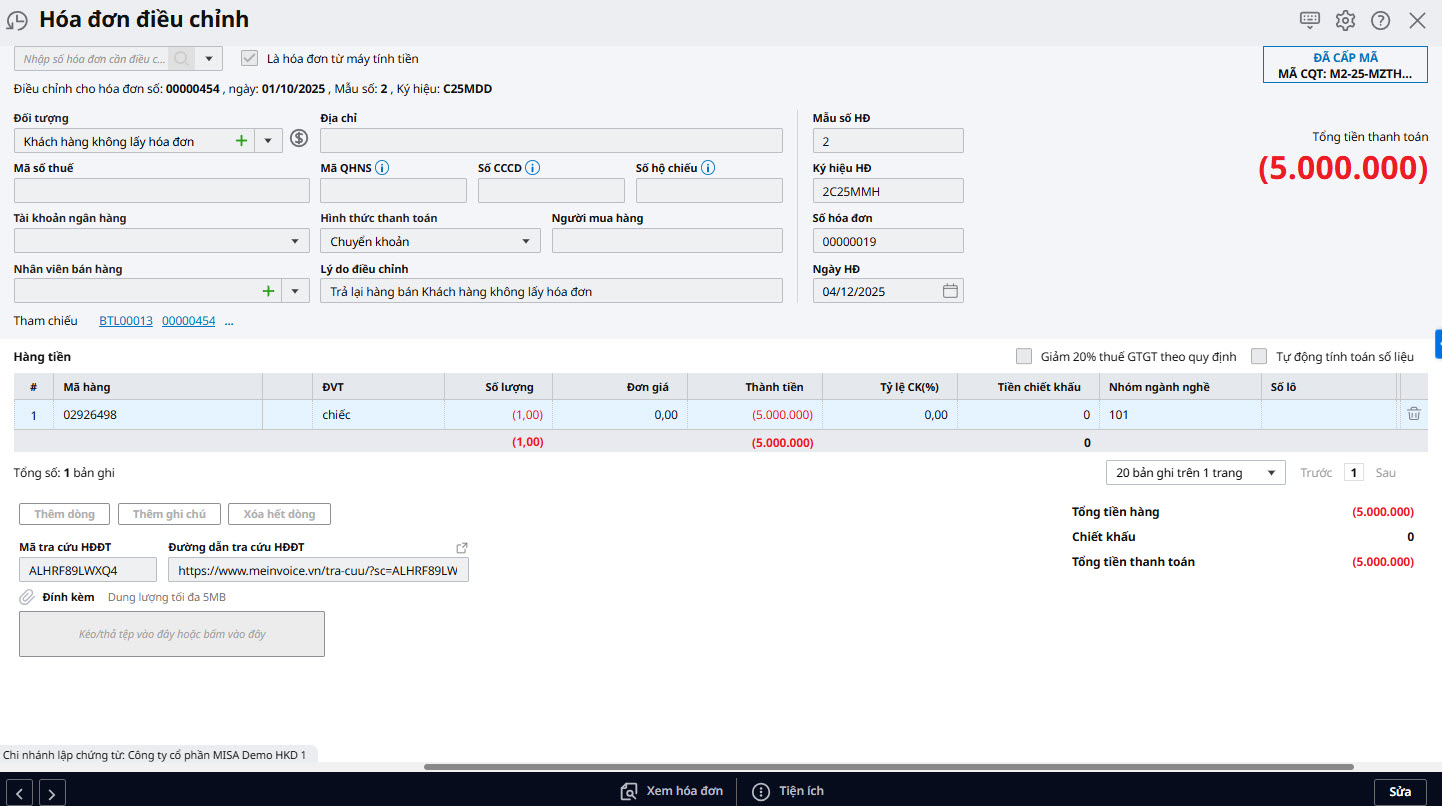
Task: Open the keyboard shortcuts icon
Action: point(1309,20)
